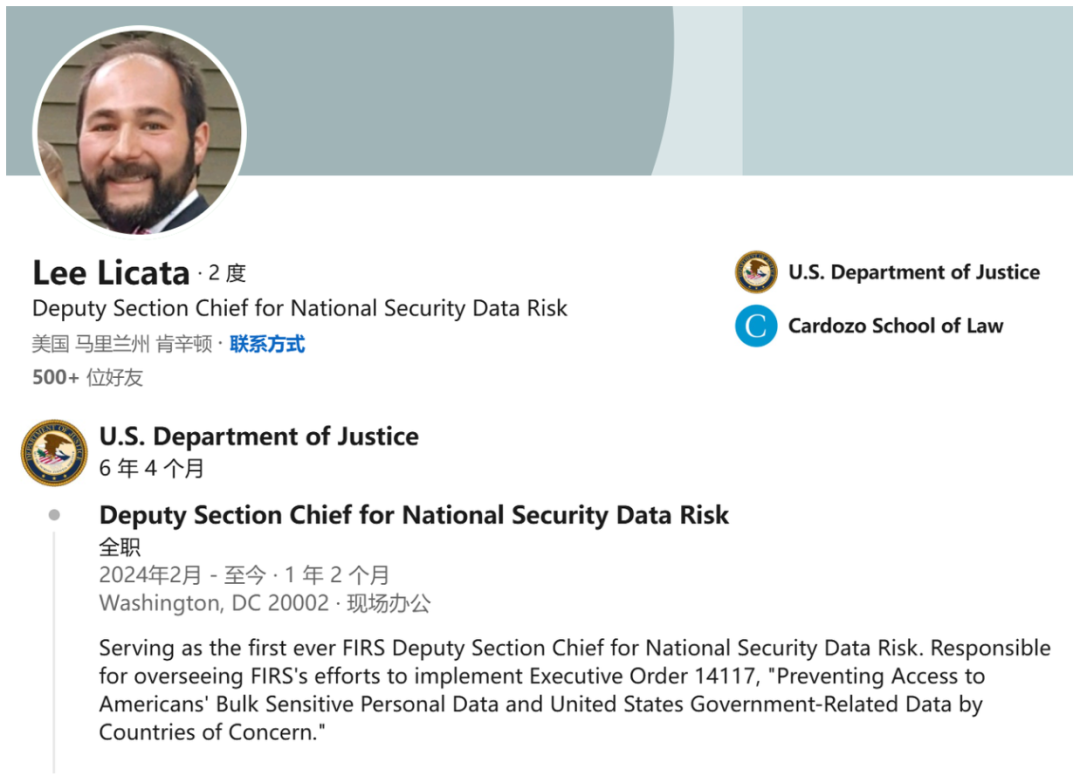The width and height of the screenshot is (1080, 783).
Task: Click the blue Cardozo 'C' logo icon
Action: pyautogui.click(x=756, y=326)
